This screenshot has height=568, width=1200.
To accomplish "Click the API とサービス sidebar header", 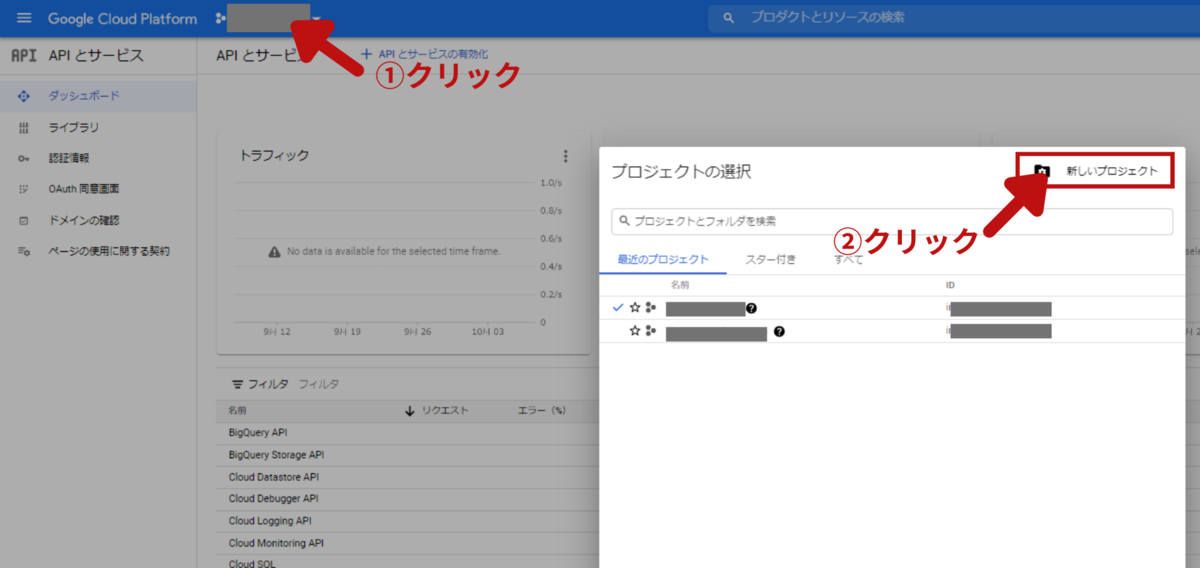I will (x=97, y=55).
